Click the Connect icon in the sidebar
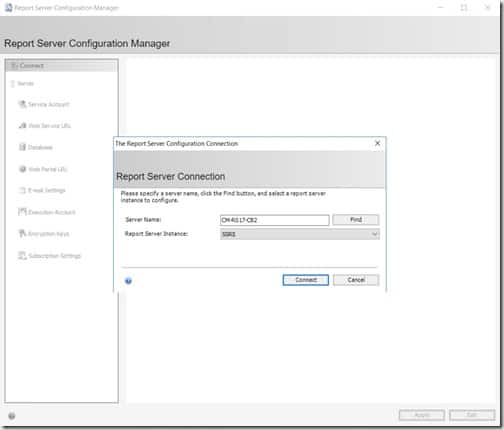 click(14, 66)
